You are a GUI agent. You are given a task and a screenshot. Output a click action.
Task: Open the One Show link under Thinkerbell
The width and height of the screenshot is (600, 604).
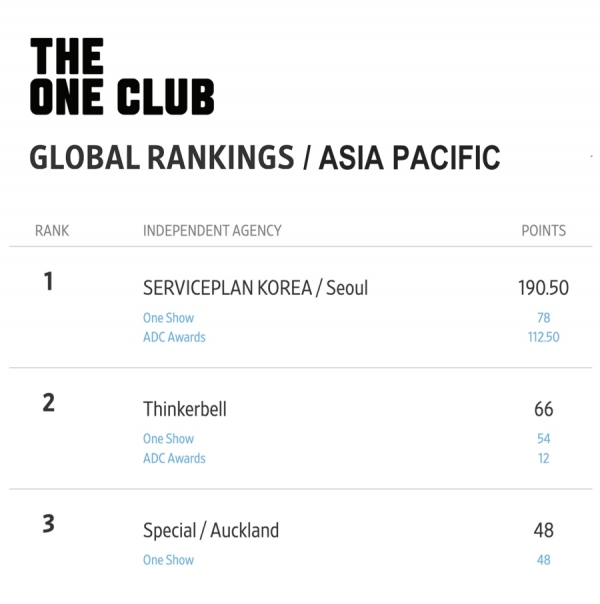click(168, 439)
